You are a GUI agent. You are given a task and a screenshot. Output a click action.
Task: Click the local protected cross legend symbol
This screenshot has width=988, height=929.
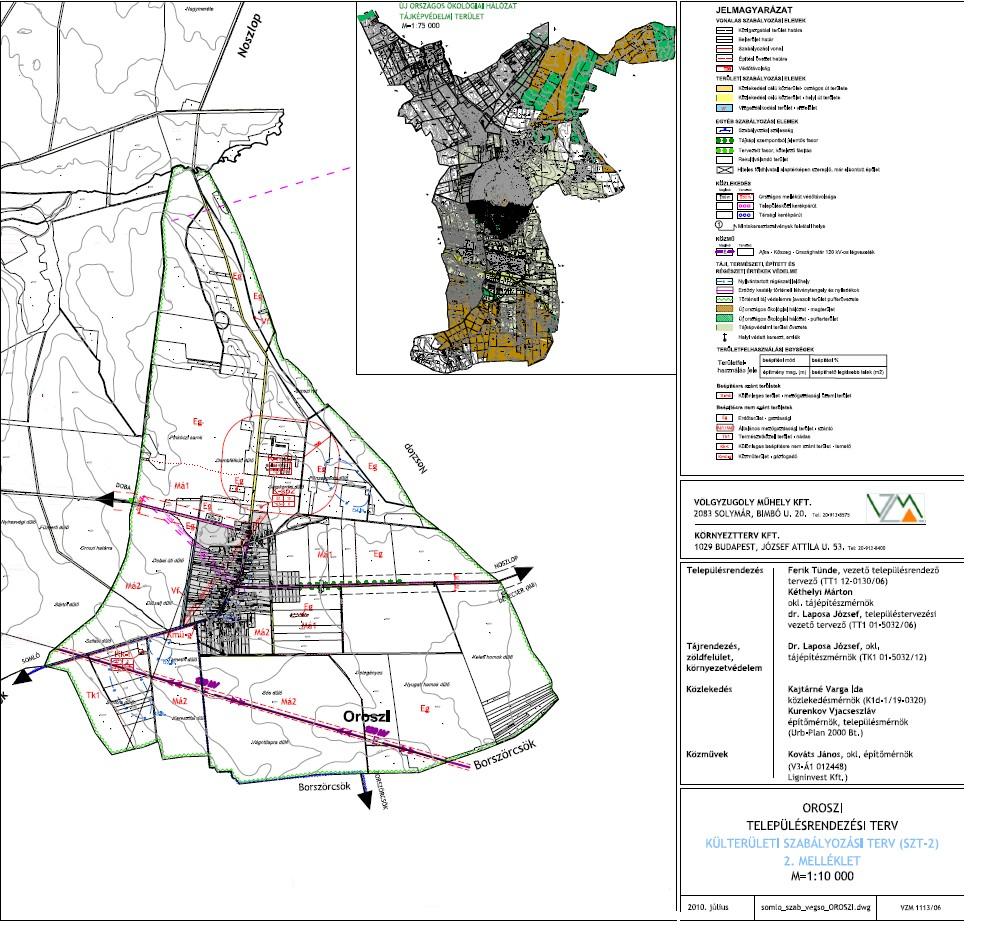tap(725, 338)
